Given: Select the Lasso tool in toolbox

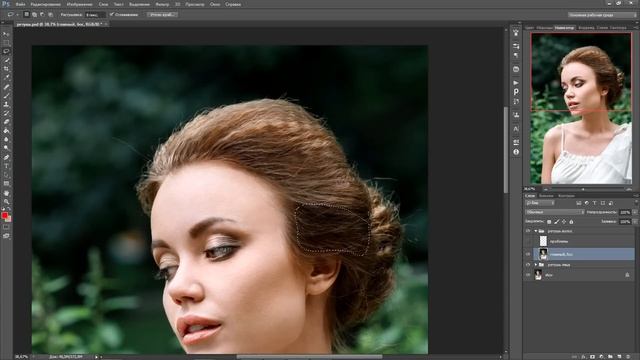Looking at the screenshot, I should tap(6, 51).
